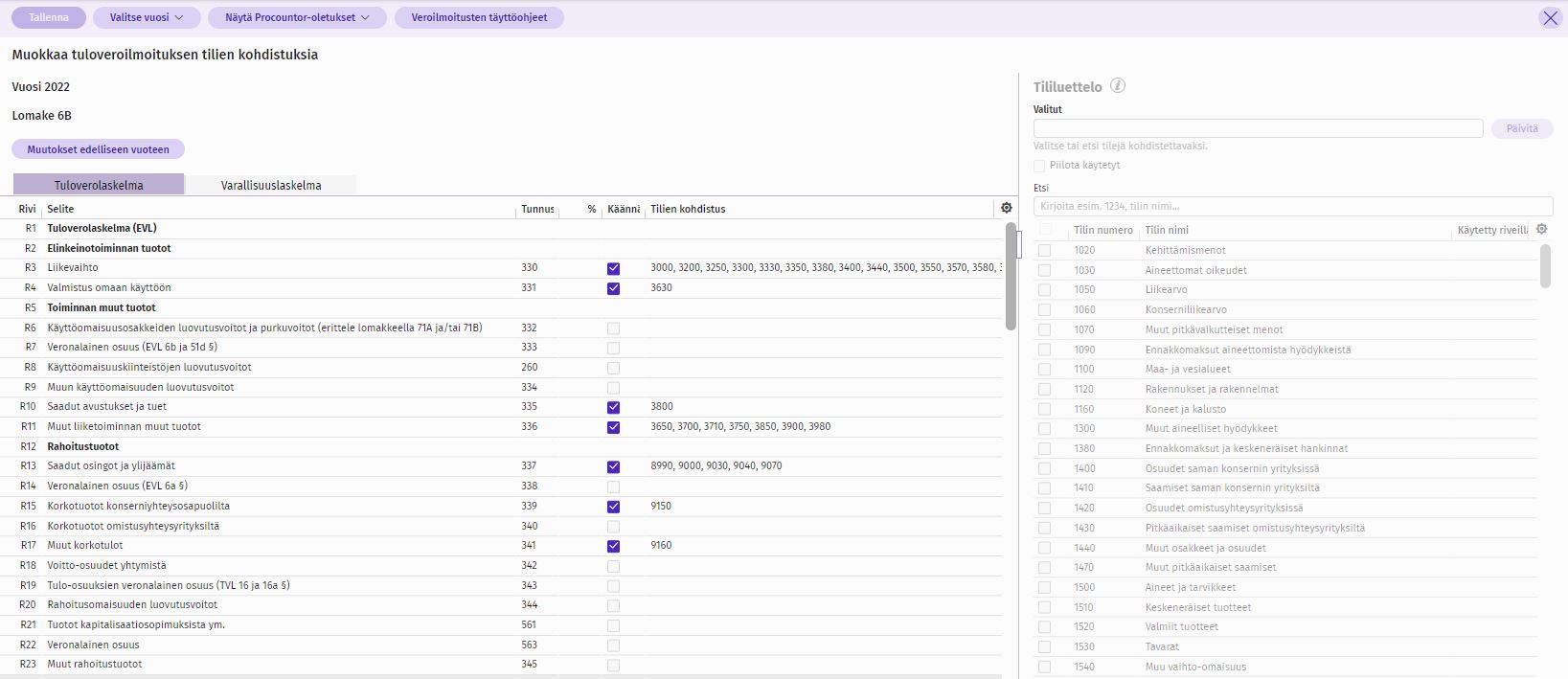Toggle Käännä checkbox for Muun käyttöomaisuuden luovutusvoitot
Screen dimensions: 1568x679
point(613,388)
